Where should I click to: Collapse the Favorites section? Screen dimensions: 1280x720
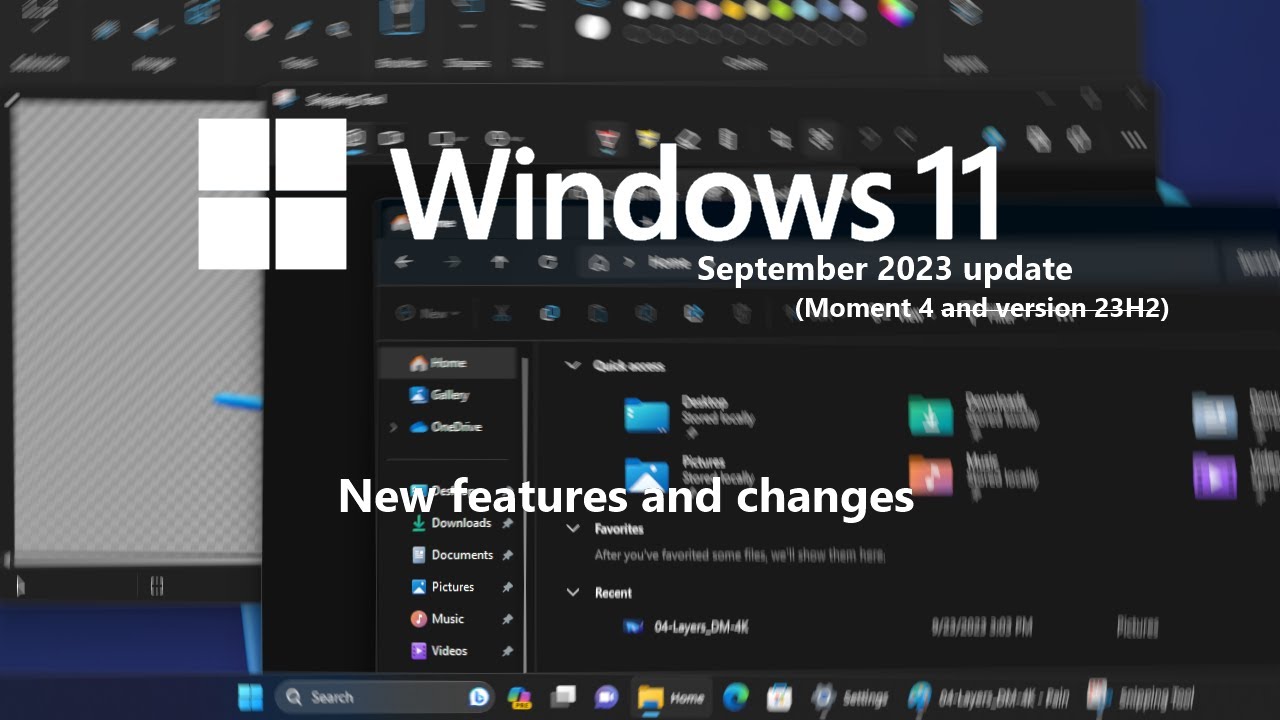[x=573, y=528]
